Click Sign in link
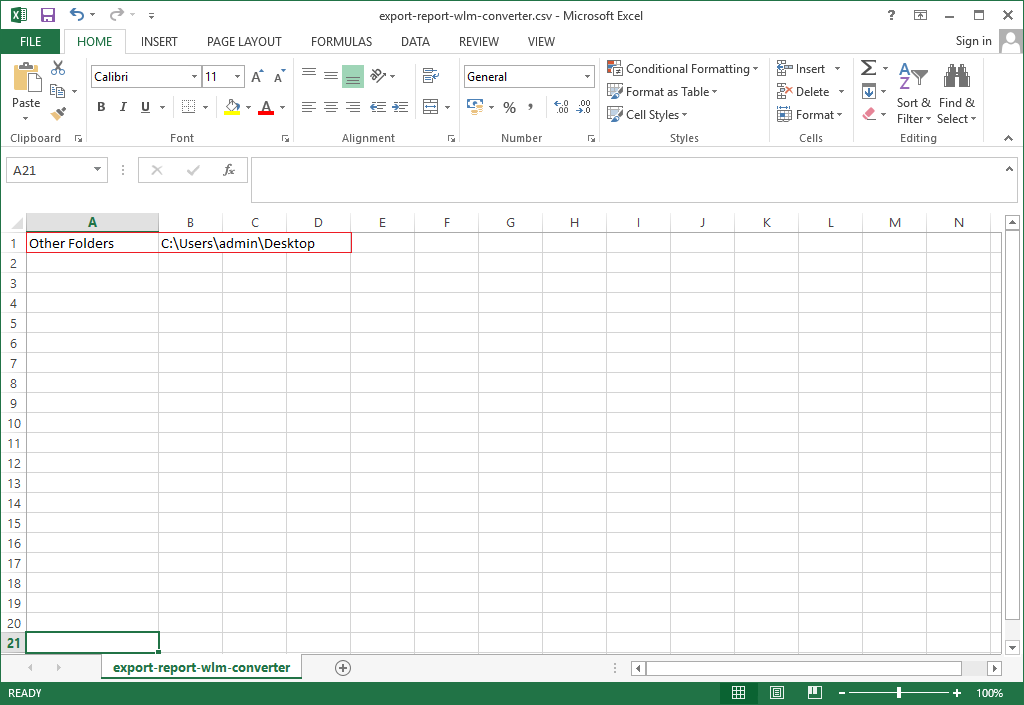This screenshot has height=705, width=1024. pos(973,40)
